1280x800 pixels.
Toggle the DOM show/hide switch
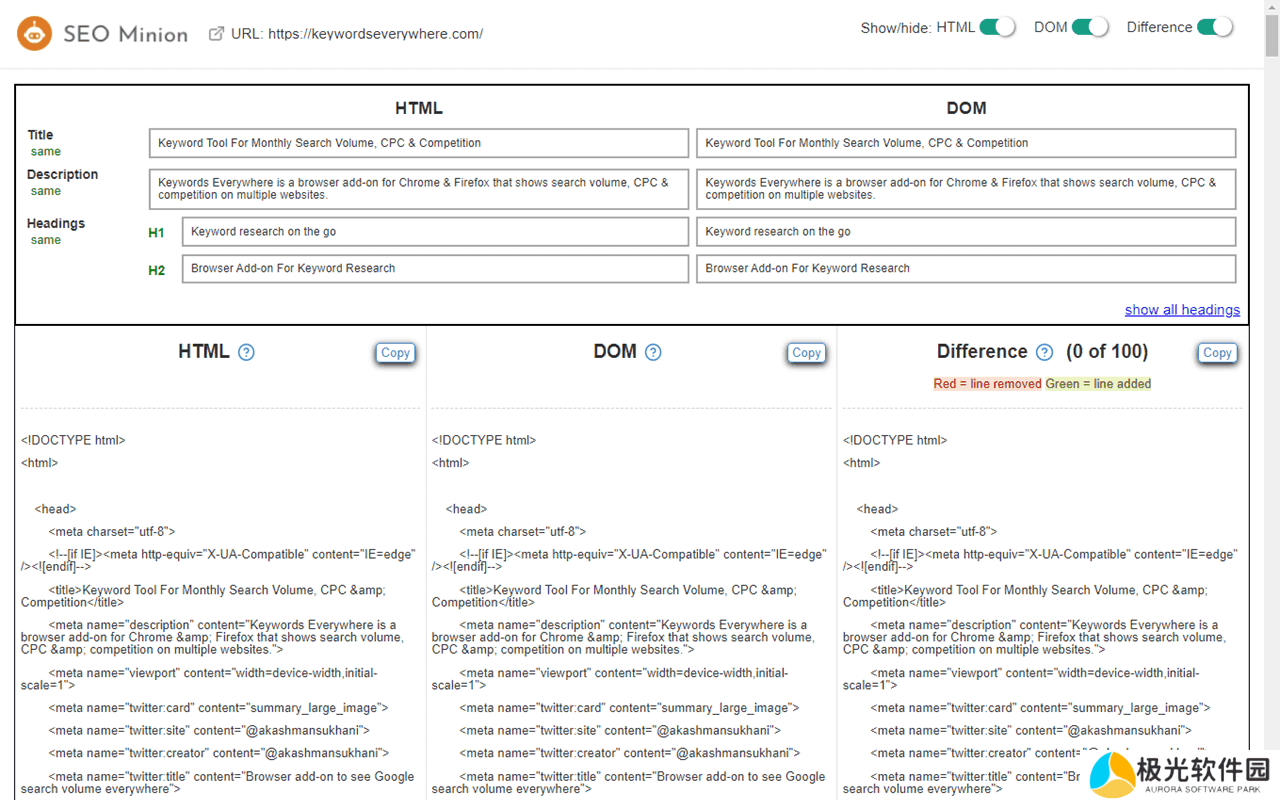[x=1090, y=27]
